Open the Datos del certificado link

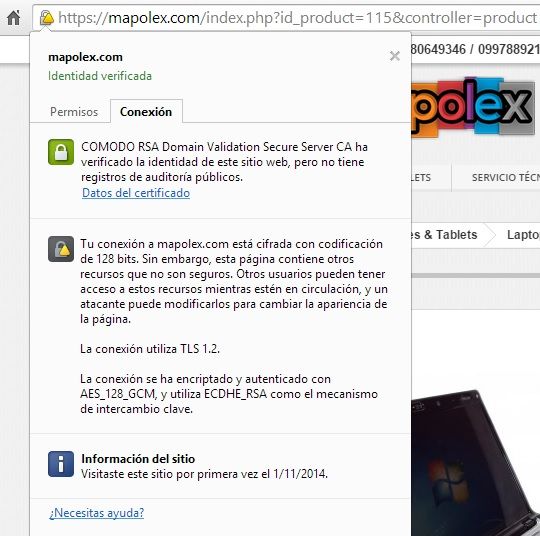tap(136, 193)
